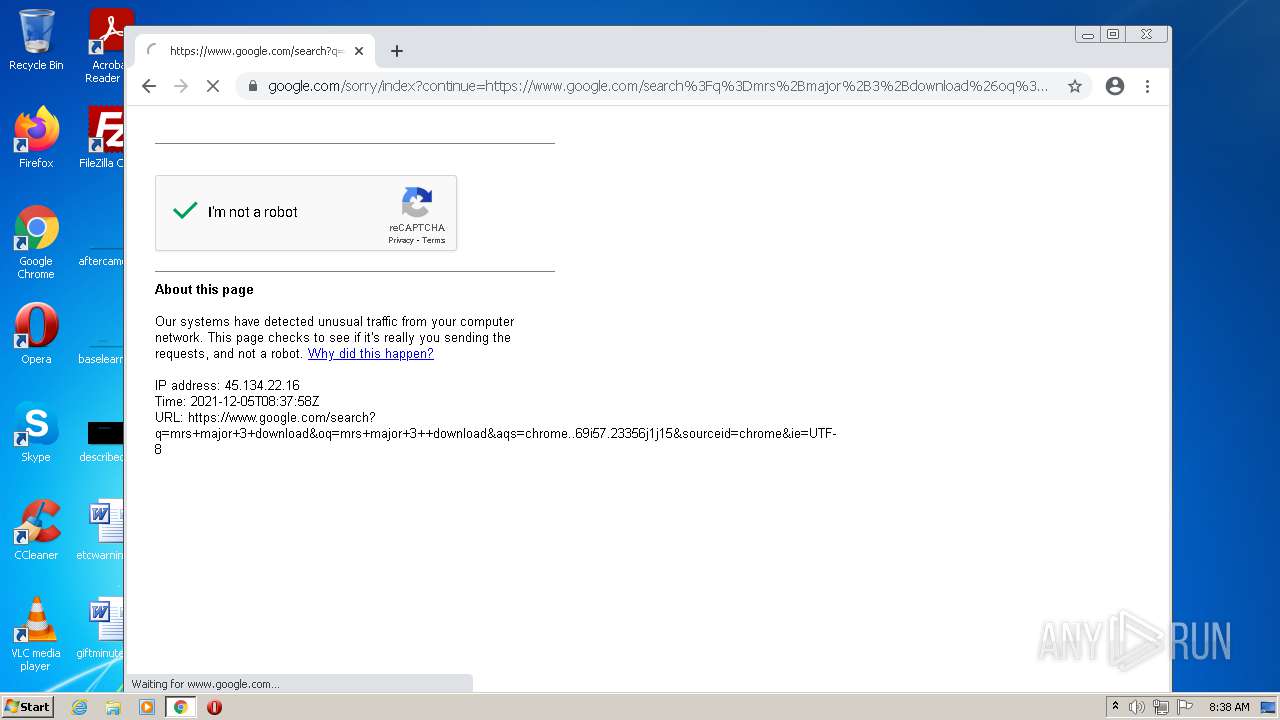Click the browser forward arrow
The height and width of the screenshot is (720, 1280).
tap(181, 86)
